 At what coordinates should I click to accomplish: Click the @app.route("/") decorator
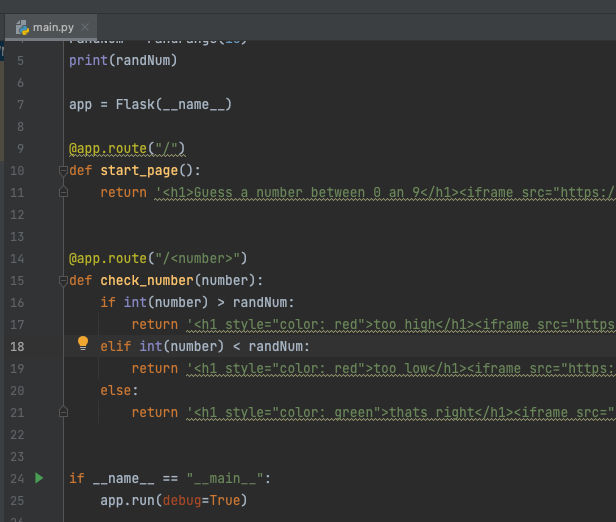point(127,148)
